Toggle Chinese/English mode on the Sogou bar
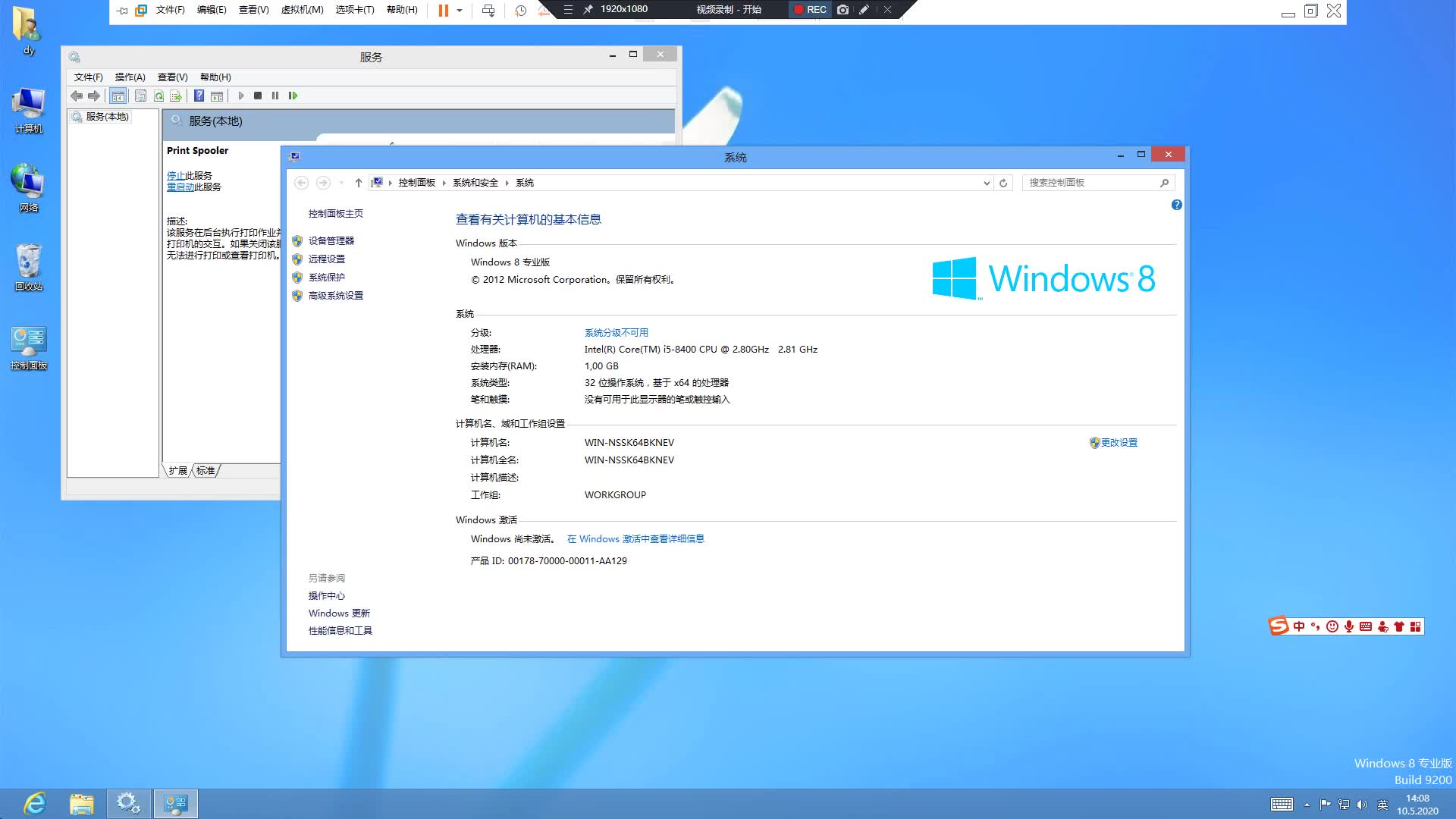Image resolution: width=1456 pixels, height=819 pixels. (1300, 626)
